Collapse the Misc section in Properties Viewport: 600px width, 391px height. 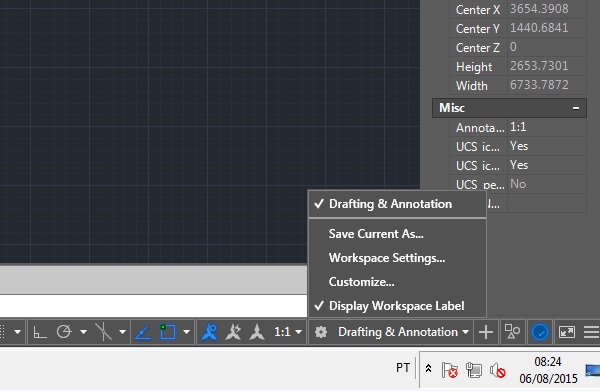pos(576,108)
